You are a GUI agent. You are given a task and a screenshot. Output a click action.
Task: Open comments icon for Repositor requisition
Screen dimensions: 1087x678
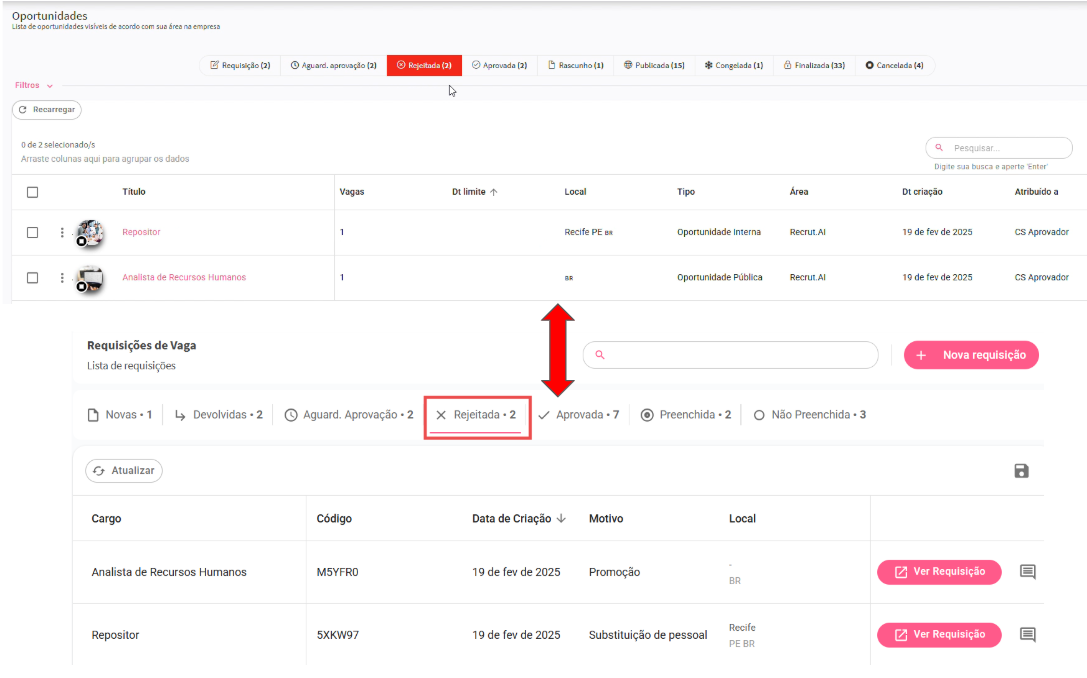pyautogui.click(x=1027, y=635)
